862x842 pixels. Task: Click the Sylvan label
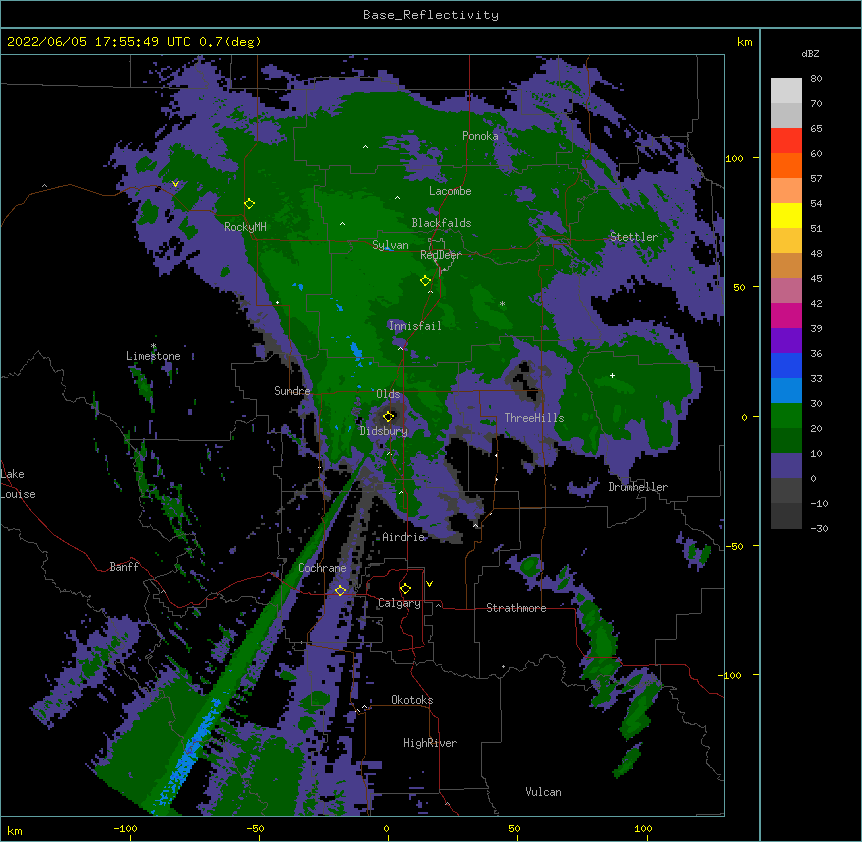390,245
